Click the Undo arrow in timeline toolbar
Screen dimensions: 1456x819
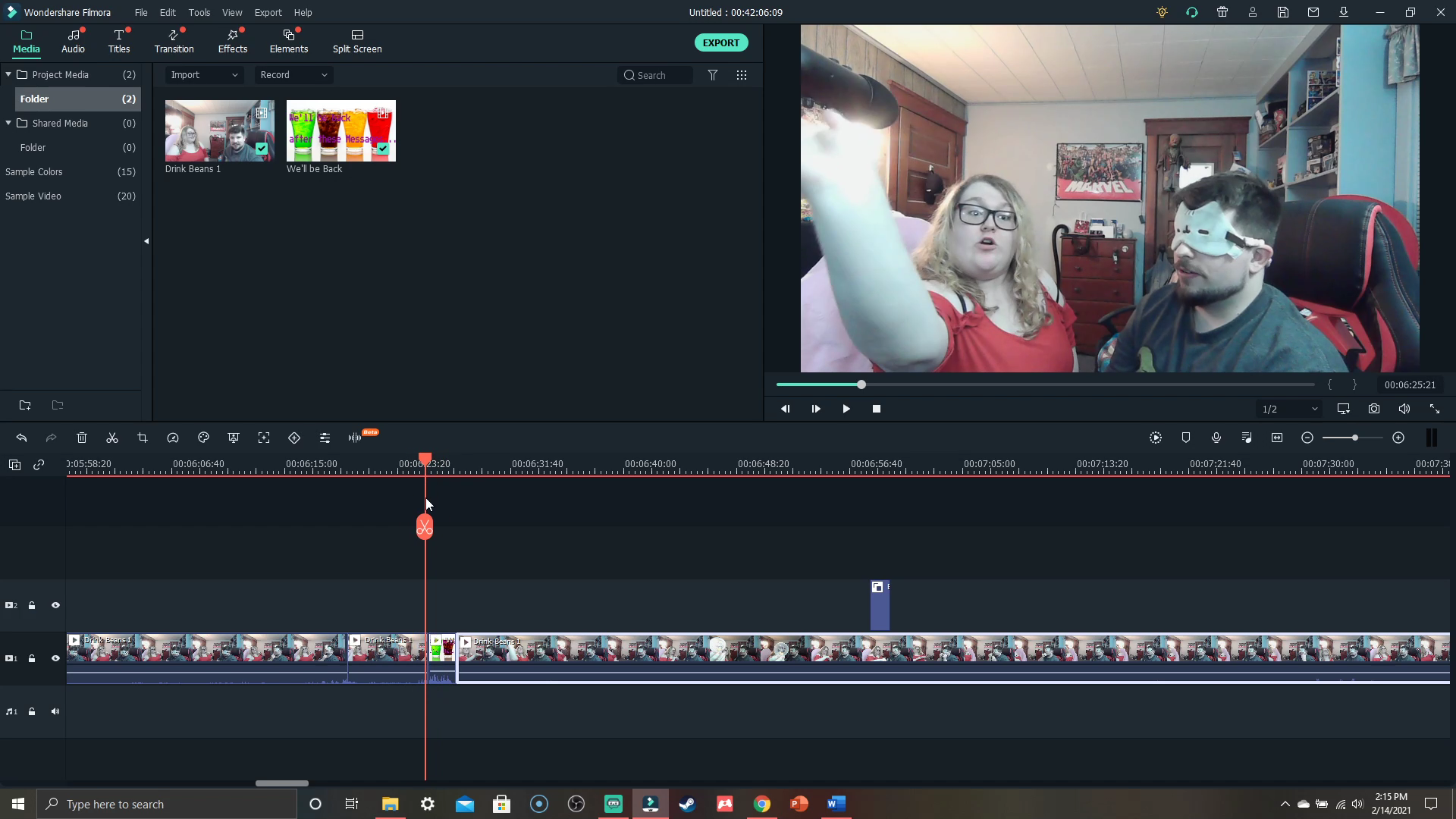click(21, 438)
